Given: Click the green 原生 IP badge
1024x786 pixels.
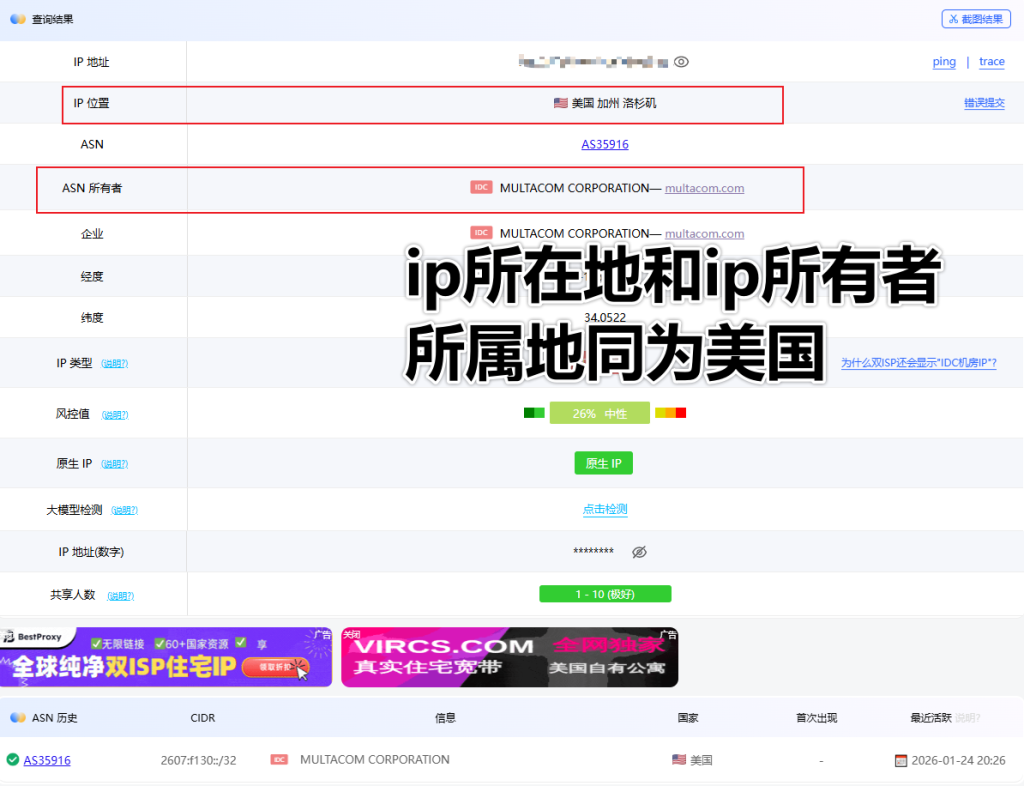Looking at the screenshot, I should click(603, 463).
